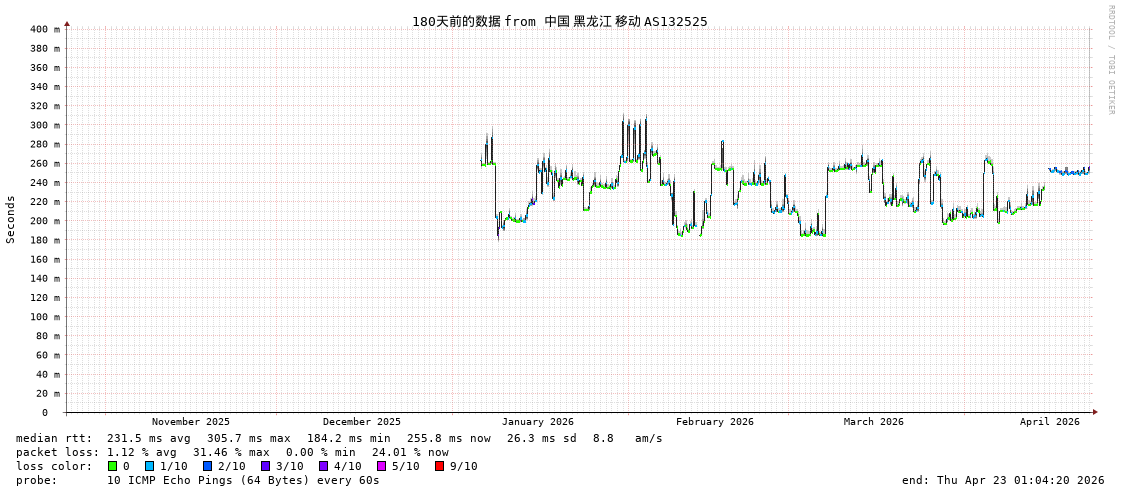This screenshot has width=1121, height=494.
Task: Click the violet 4/10 loss swatch
Action: pyautogui.click(x=323, y=466)
